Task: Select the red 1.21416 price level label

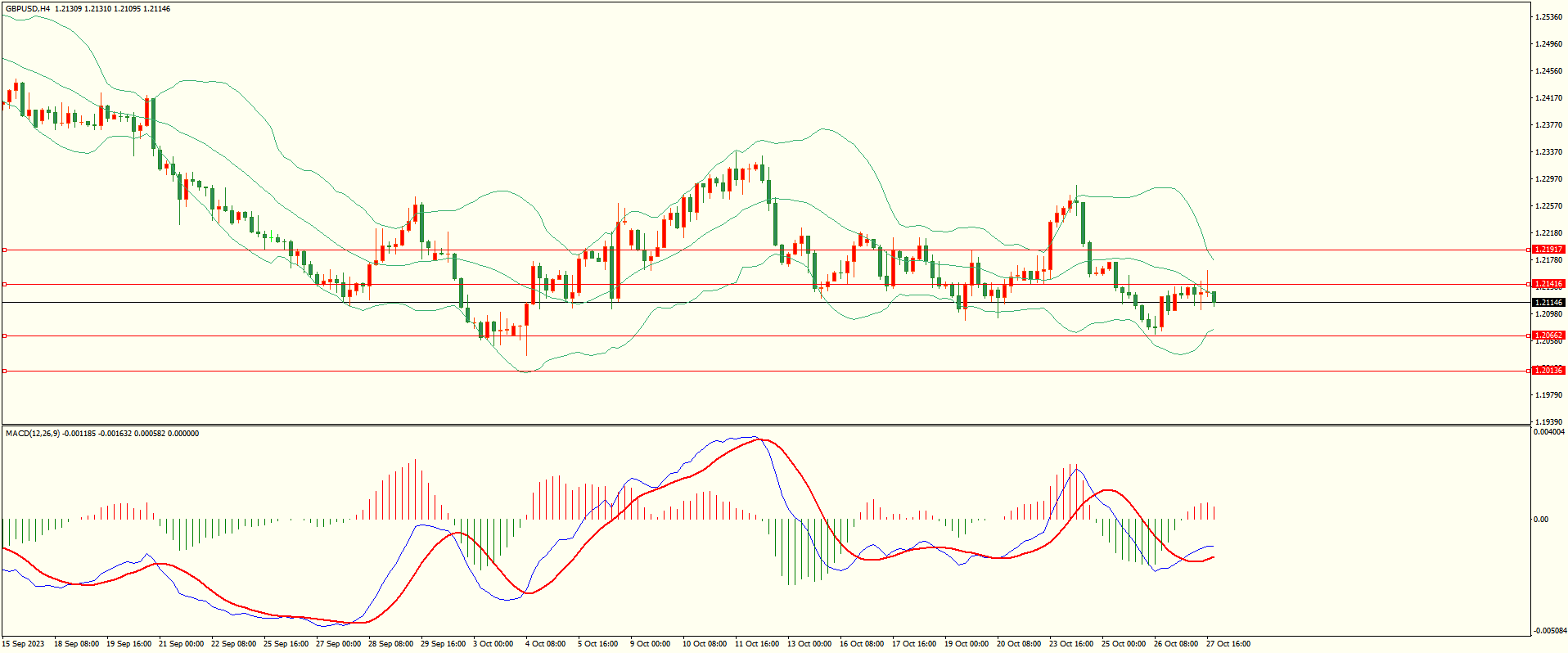Action: point(1548,284)
